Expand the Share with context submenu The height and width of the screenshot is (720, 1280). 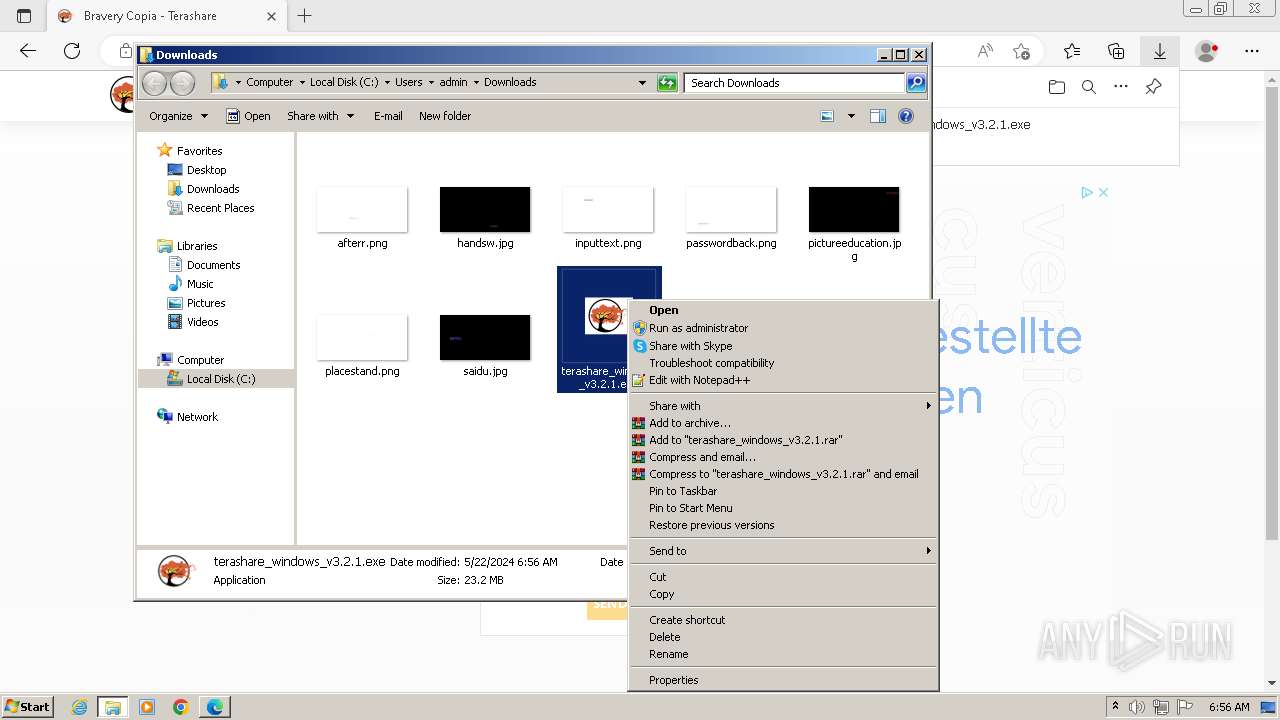pos(783,406)
